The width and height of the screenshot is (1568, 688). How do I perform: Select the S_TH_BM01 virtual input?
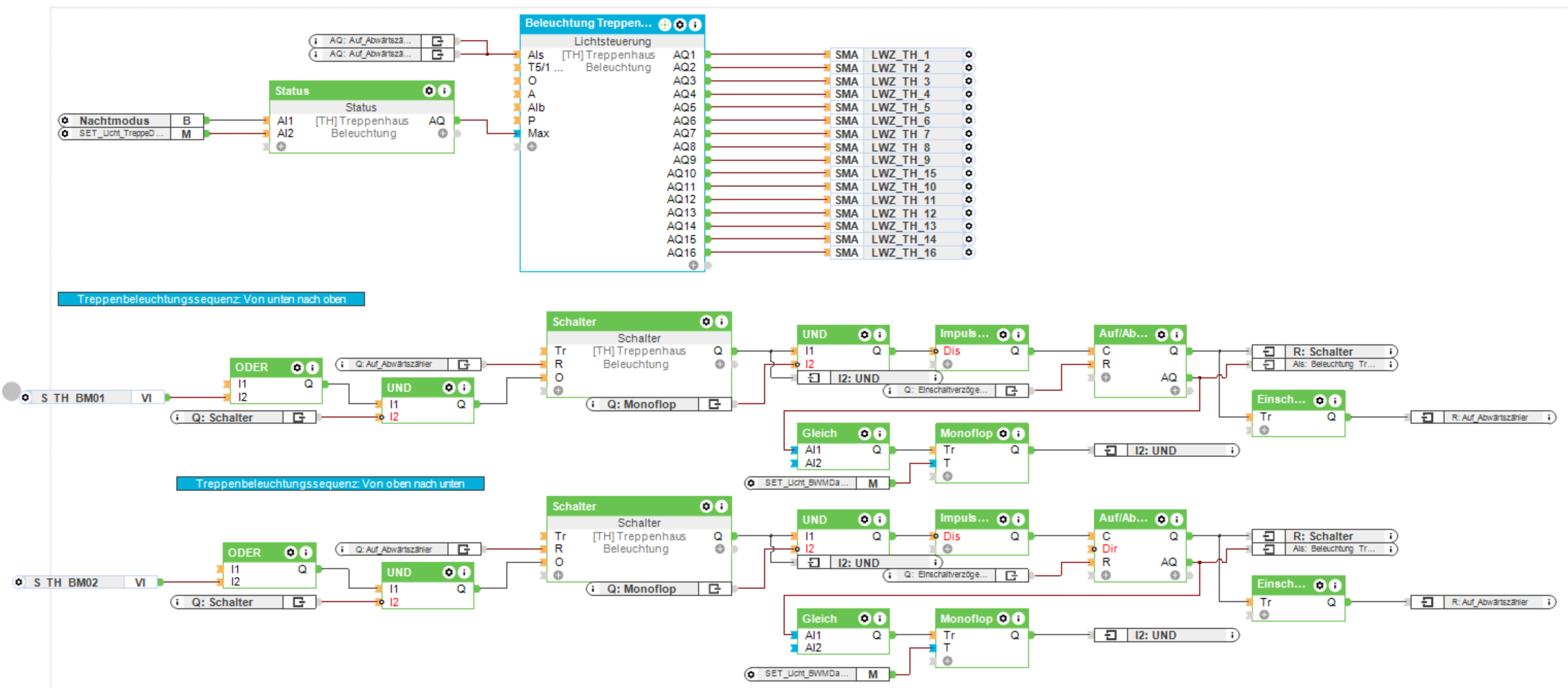[x=93, y=397]
